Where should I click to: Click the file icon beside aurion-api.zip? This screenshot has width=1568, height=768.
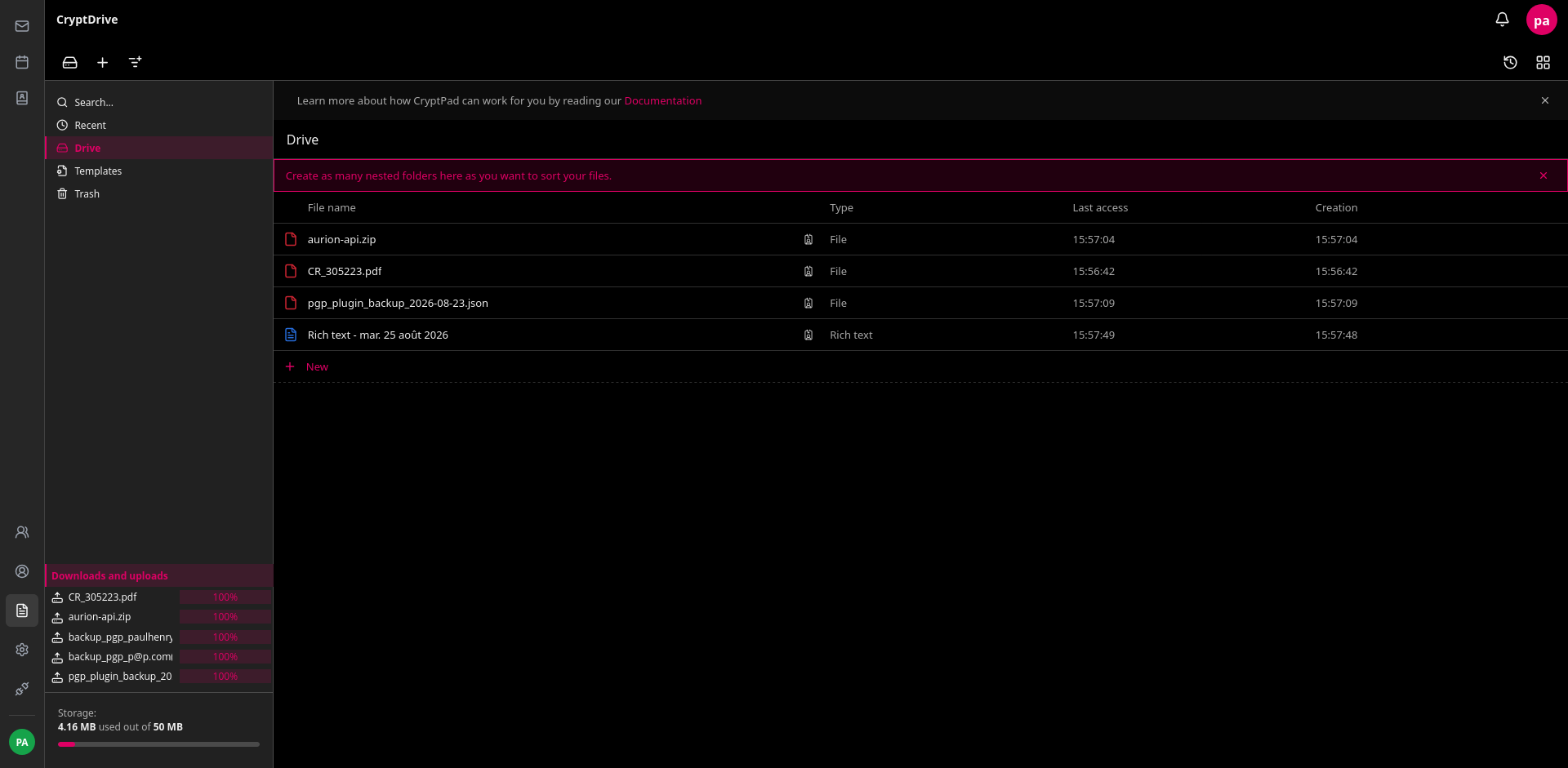point(291,239)
